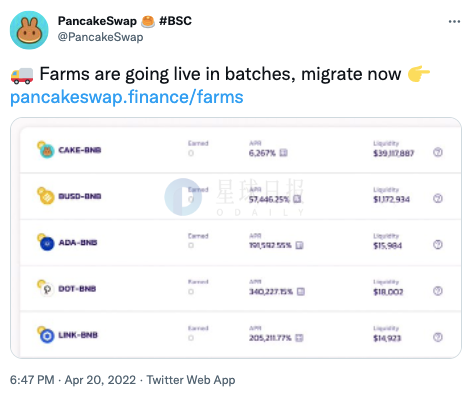Open APR calculator icon for DOT-BNB
This screenshot has height=394, width=469.
pos(301,292)
